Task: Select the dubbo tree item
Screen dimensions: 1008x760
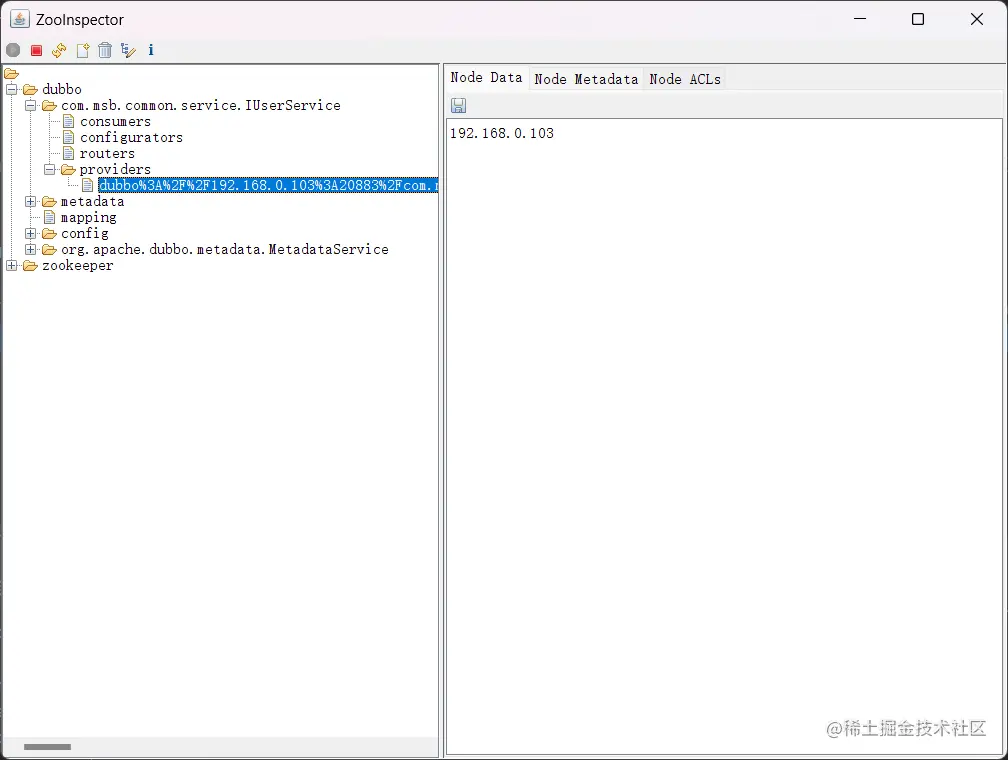Action: coord(62,89)
